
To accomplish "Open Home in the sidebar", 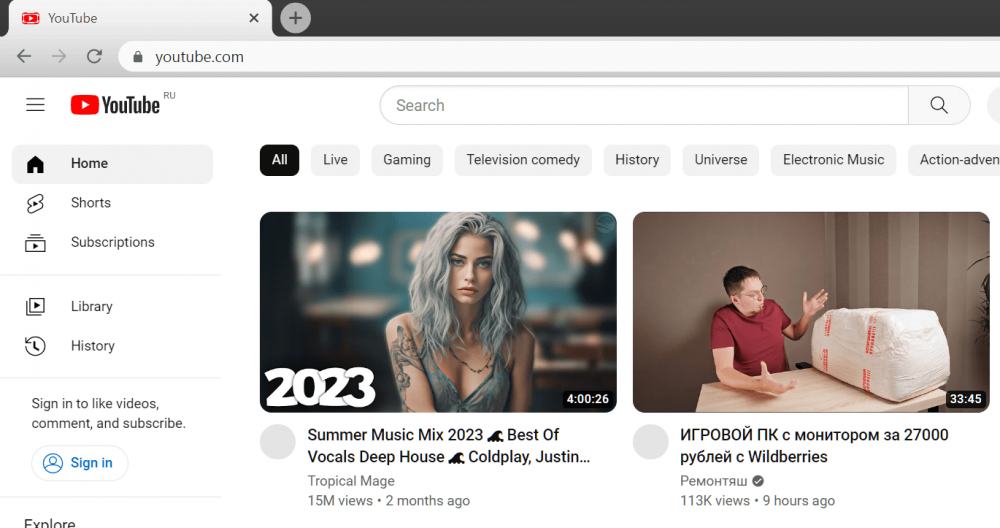I will (x=112, y=164).
